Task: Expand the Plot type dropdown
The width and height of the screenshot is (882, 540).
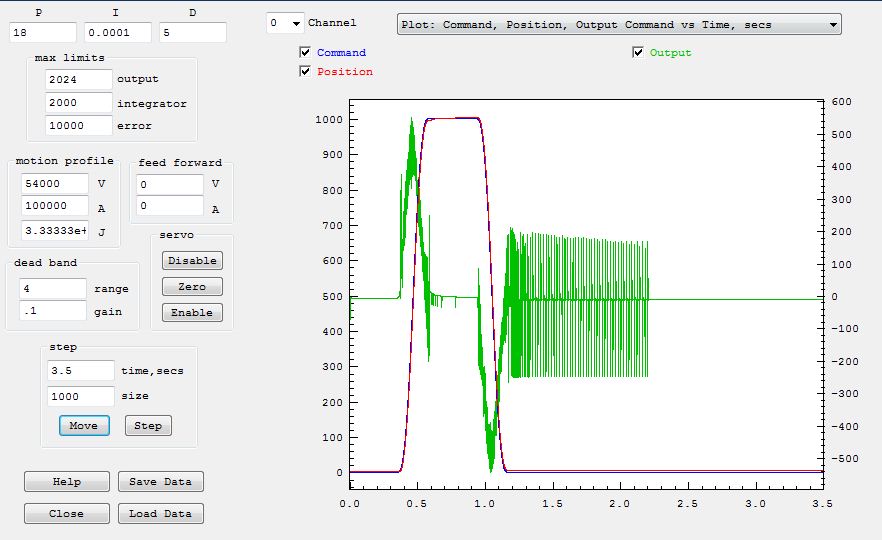Action: (x=619, y=25)
